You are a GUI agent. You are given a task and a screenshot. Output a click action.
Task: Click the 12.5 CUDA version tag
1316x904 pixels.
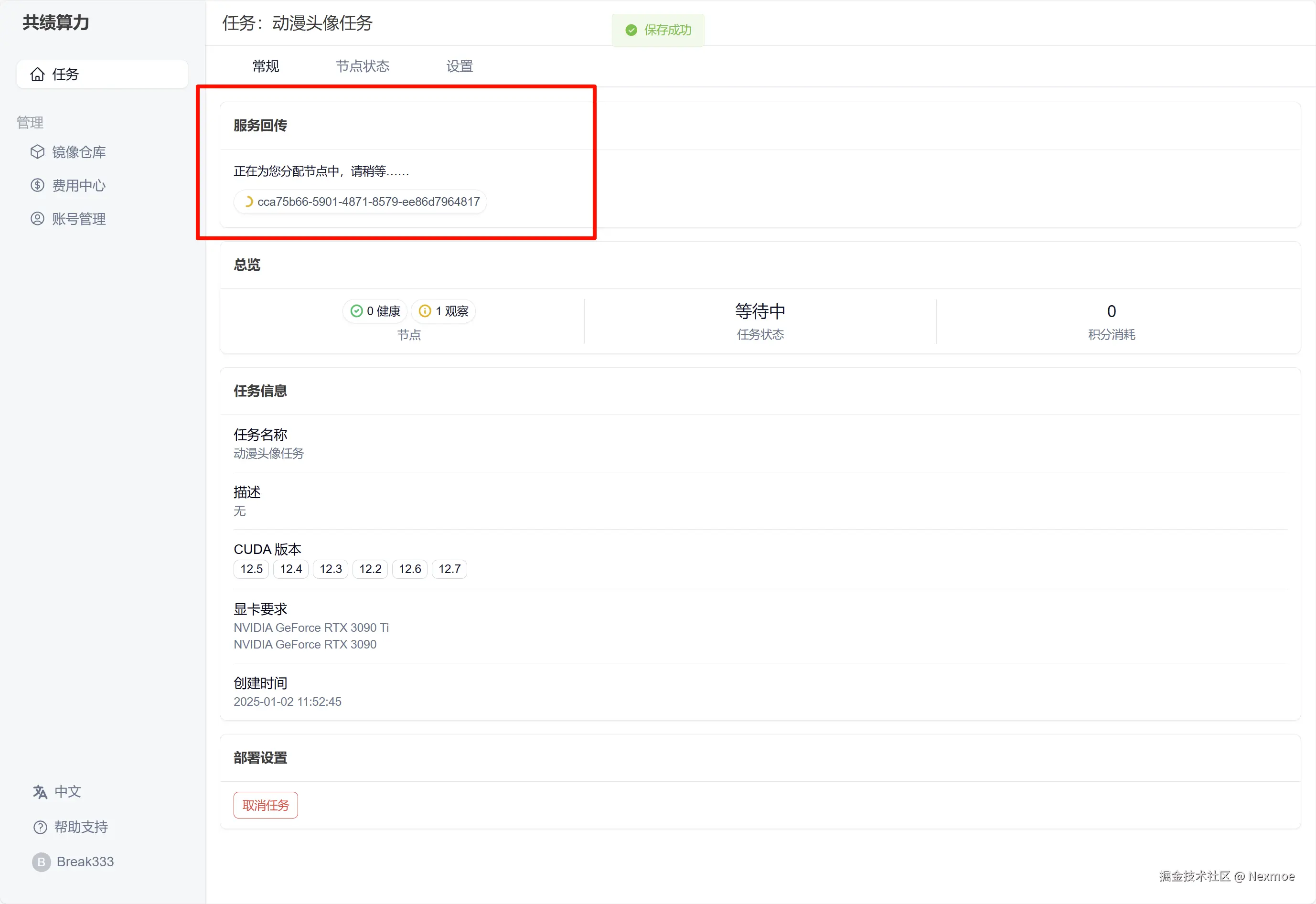tap(251, 569)
